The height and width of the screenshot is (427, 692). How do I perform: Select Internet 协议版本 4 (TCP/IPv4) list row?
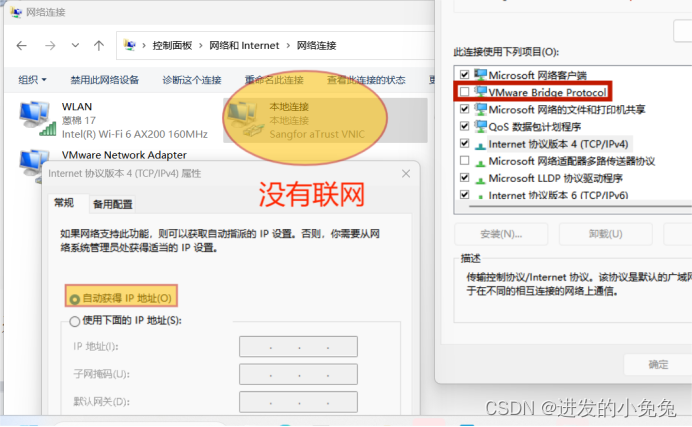[x=558, y=144]
